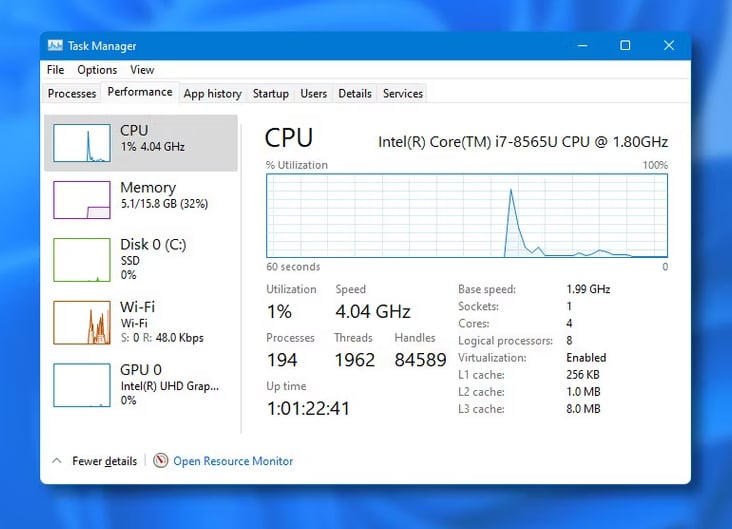Click the Memory 5.1/15.8 GB (32%) text
Image resolution: width=732 pixels, height=529 pixels.
[x=164, y=204]
